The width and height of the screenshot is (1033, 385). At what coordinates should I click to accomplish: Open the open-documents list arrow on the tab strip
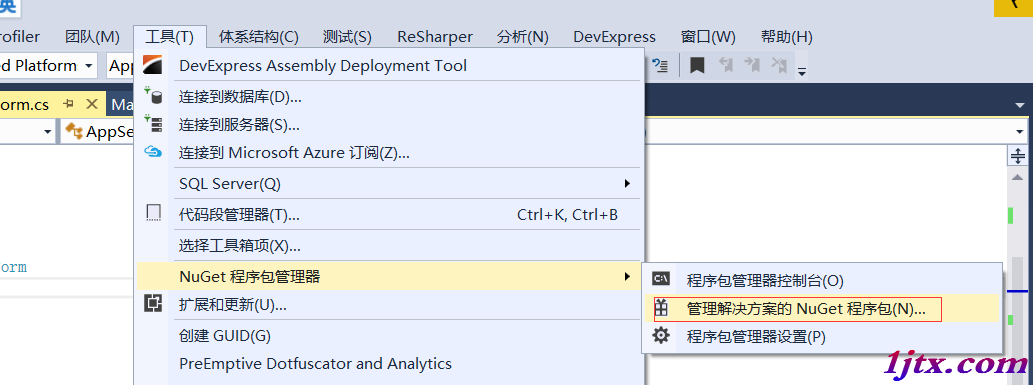[x=1020, y=105]
